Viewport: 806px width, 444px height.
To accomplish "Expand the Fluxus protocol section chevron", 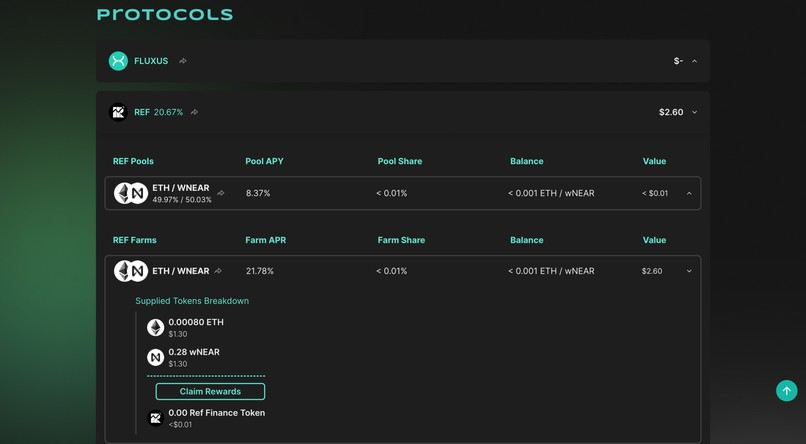I will coord(694,61).
